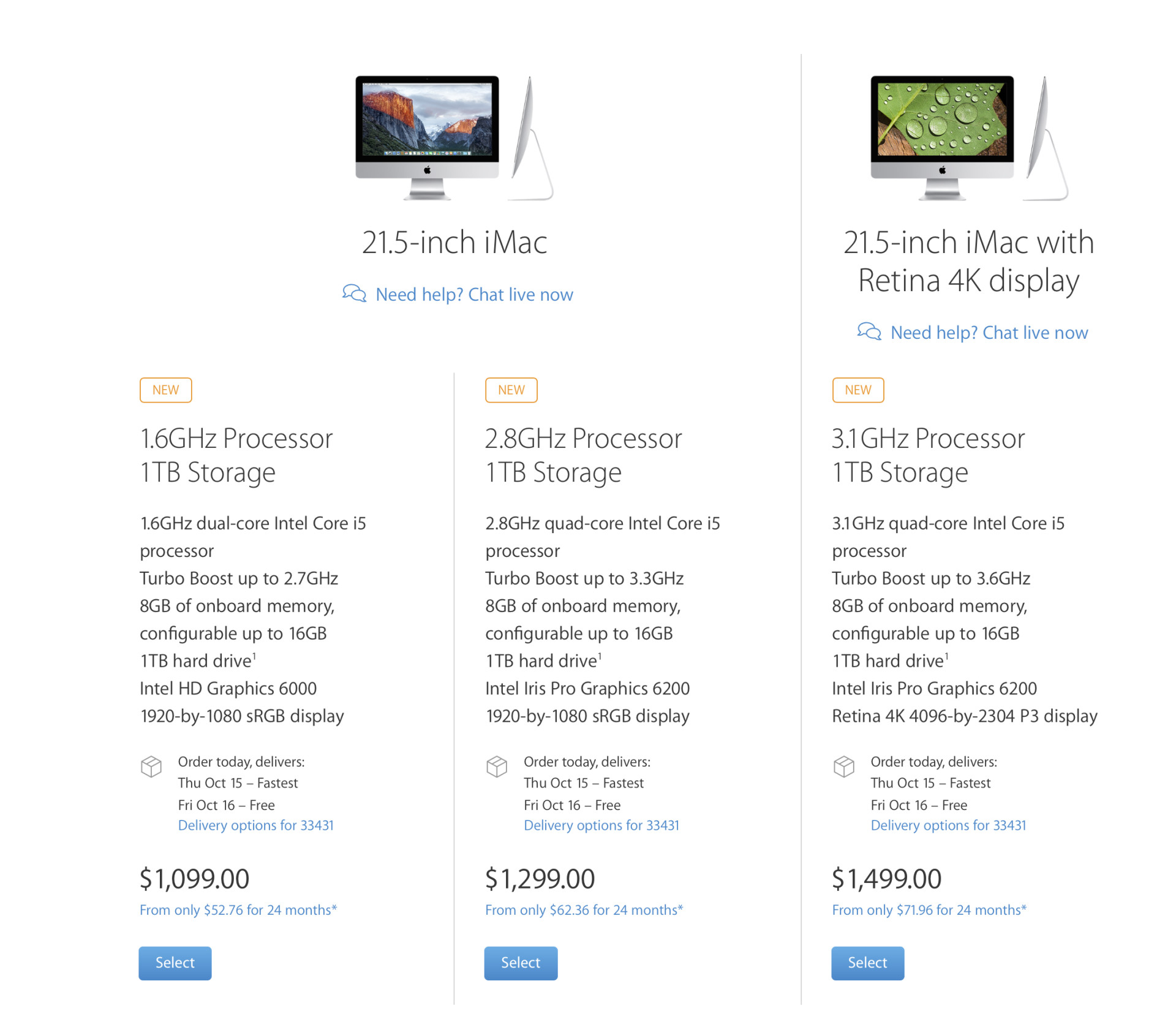Click chat bubble icon under 21.5-inch iMac
Screen dimensions: 1176x1027
pyautogui.click(x=354, y=294)
